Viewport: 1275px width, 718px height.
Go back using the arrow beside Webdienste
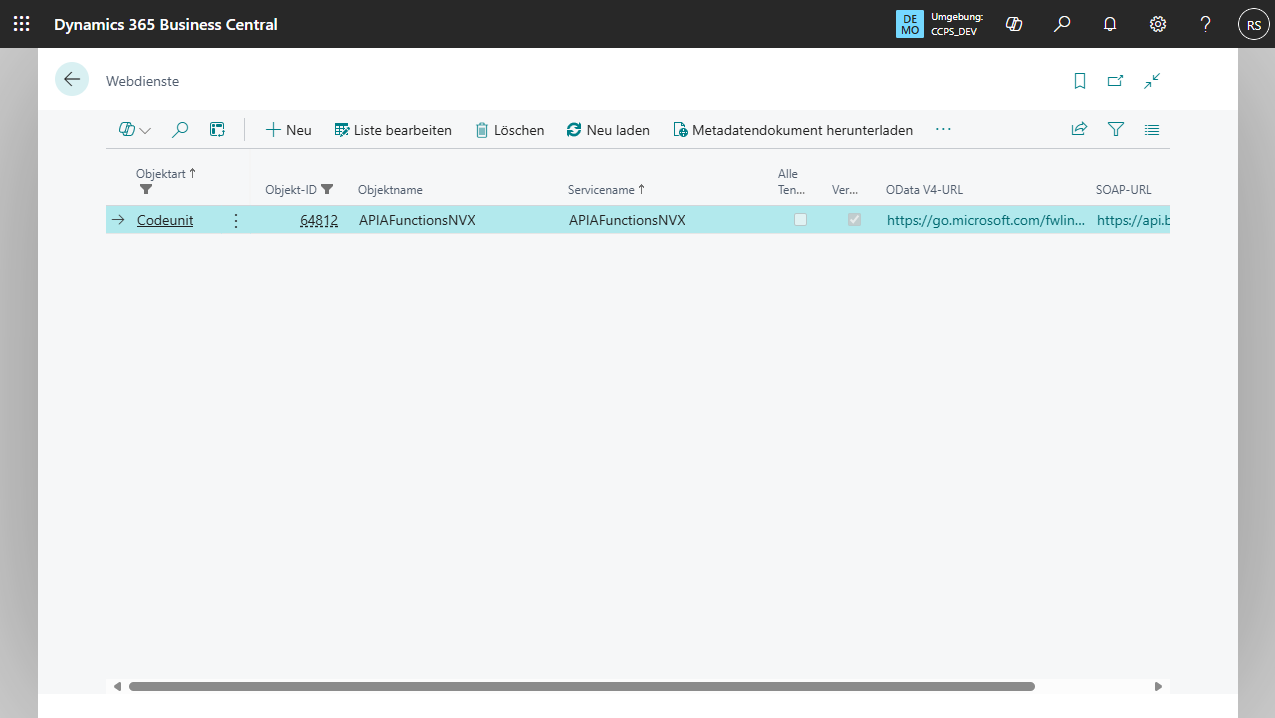point(72,80)
